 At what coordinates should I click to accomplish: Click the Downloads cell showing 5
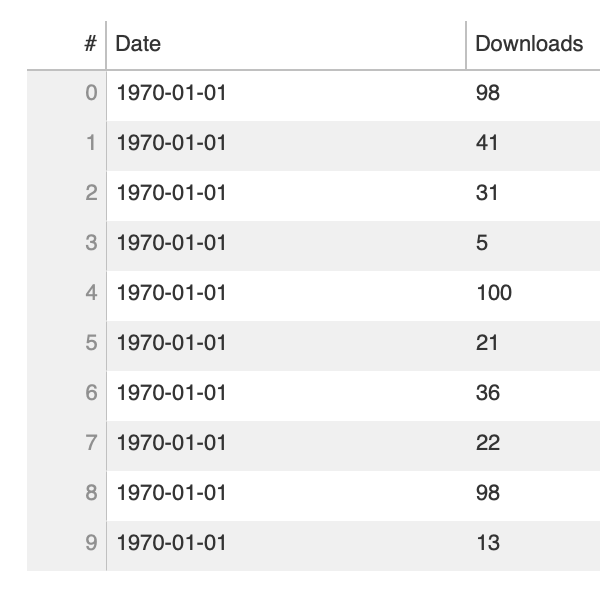[482, 243]
